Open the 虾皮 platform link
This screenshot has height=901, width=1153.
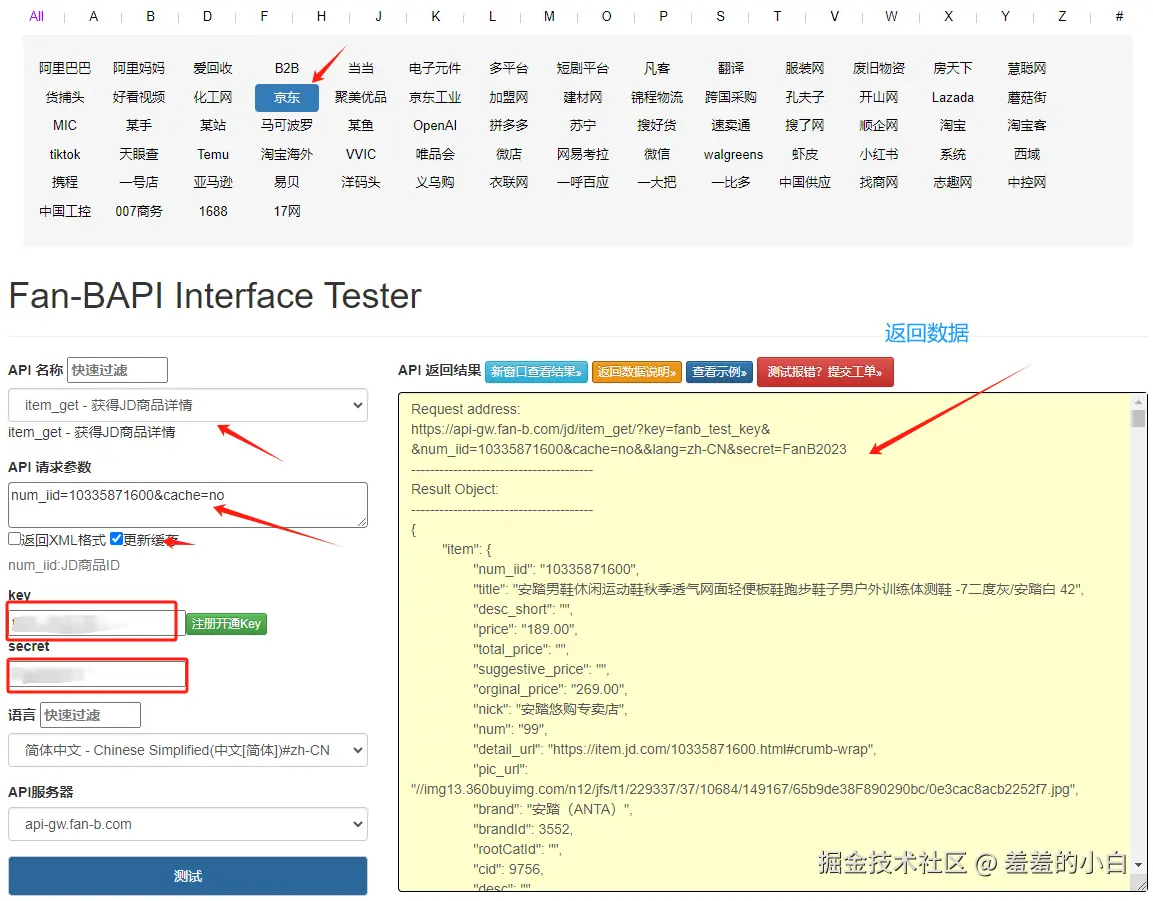coord(804,154)
